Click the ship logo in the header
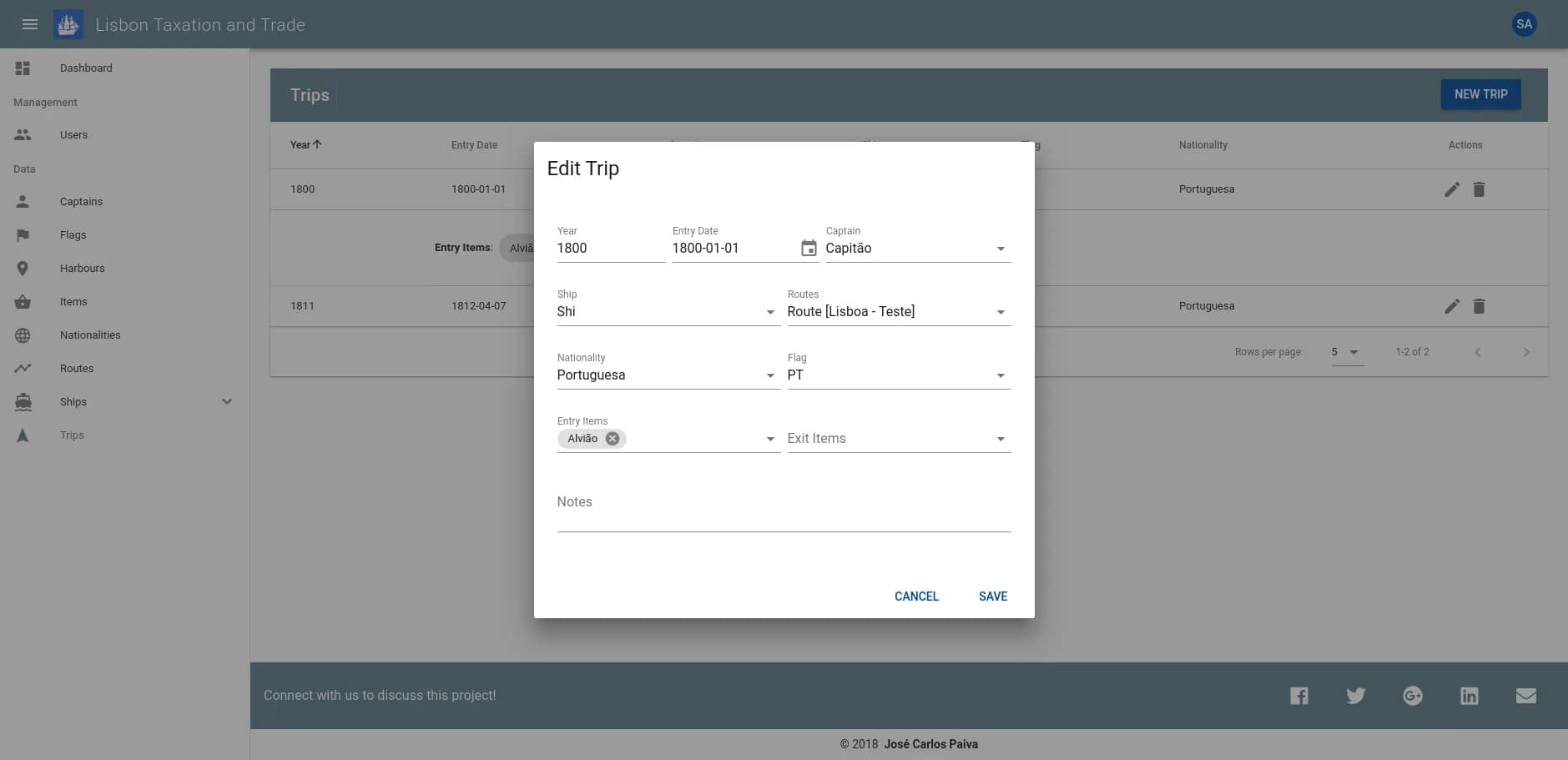The height and width of the screenshot is (760, 1568). coord(68,24)
